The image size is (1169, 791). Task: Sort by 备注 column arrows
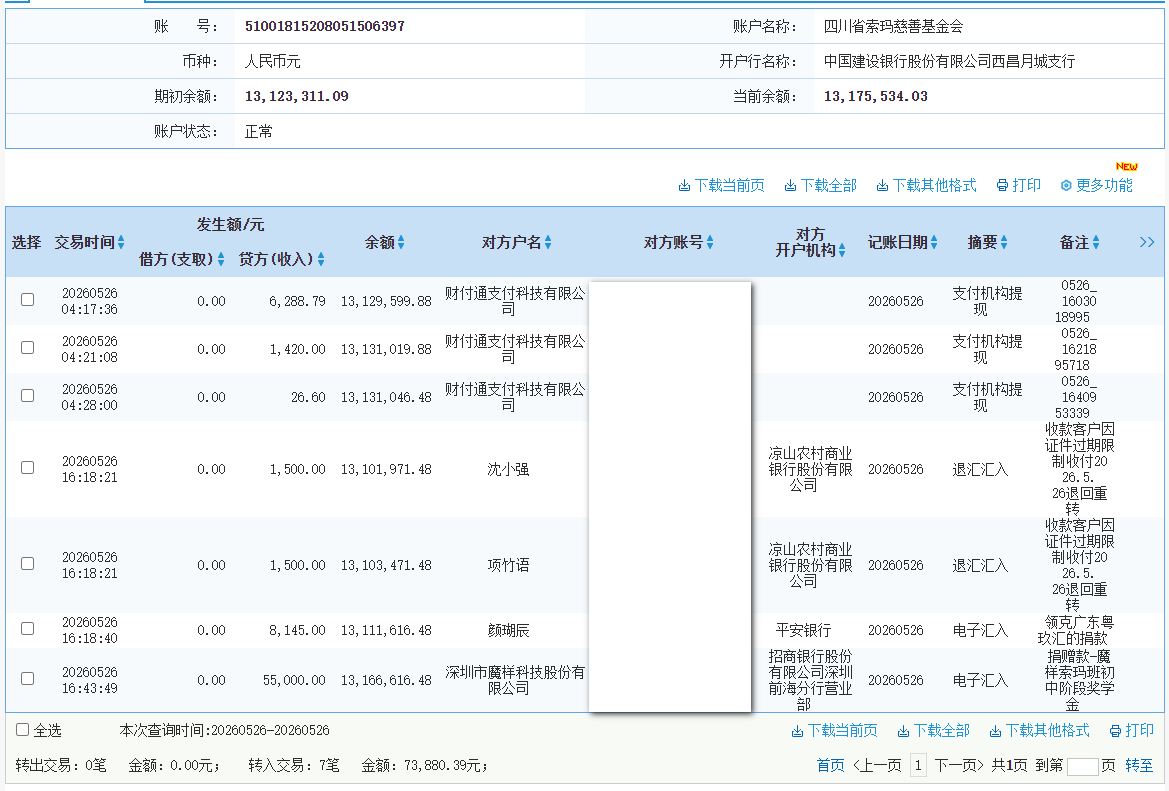click(x=1095, y=242)
